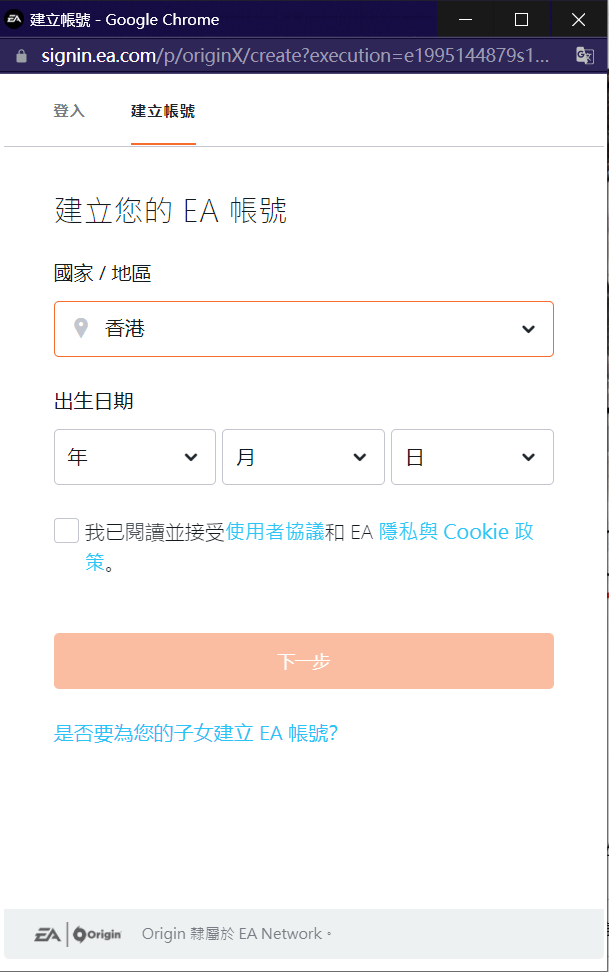This screenshot has height=972, width=609.
Task: Click the location pin icon in country field
Action: pyautogui.click(x=81, y=328)
